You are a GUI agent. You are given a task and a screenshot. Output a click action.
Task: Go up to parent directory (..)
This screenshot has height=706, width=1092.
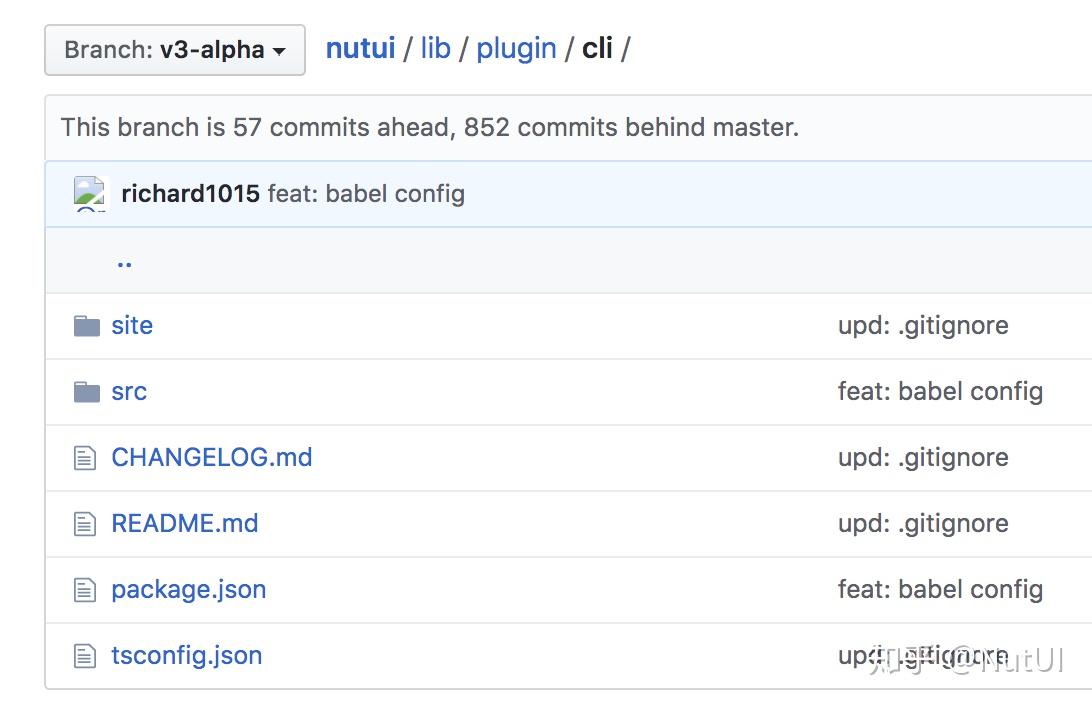[x=124, y=261]
